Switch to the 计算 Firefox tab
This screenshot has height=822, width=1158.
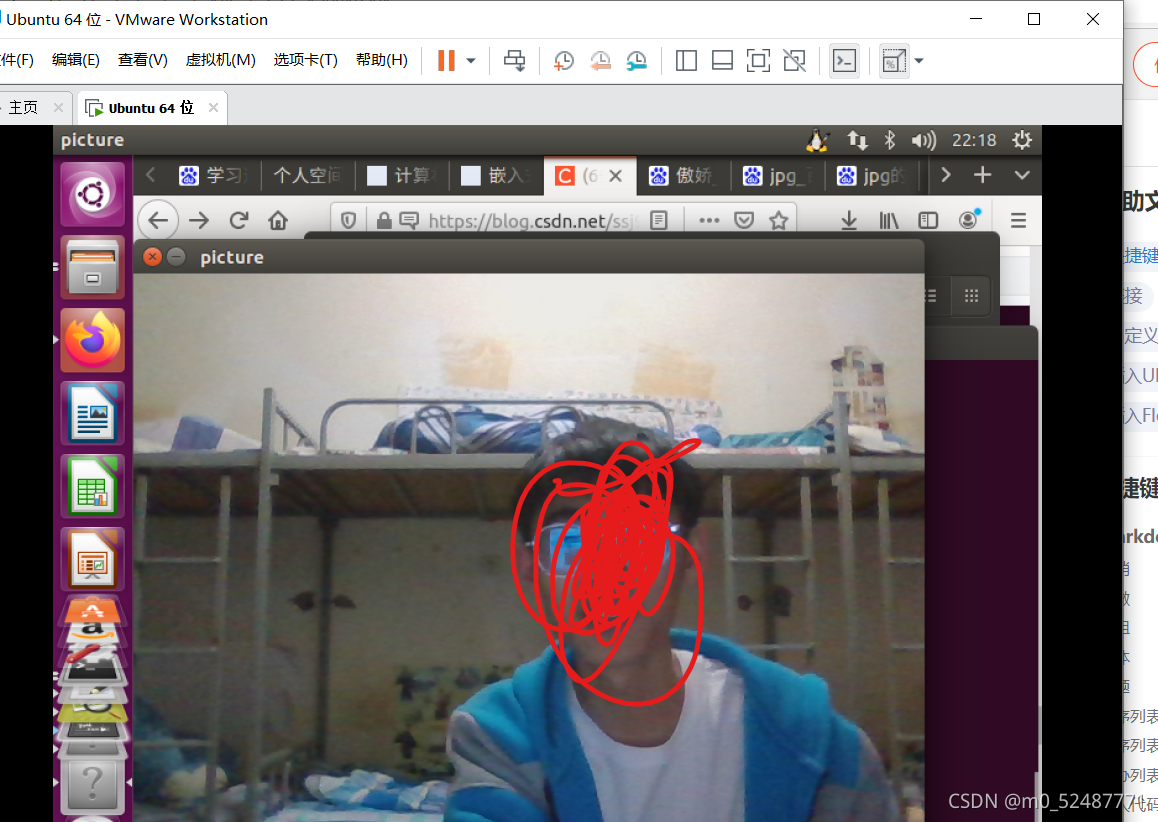click(x=402, y=176)
